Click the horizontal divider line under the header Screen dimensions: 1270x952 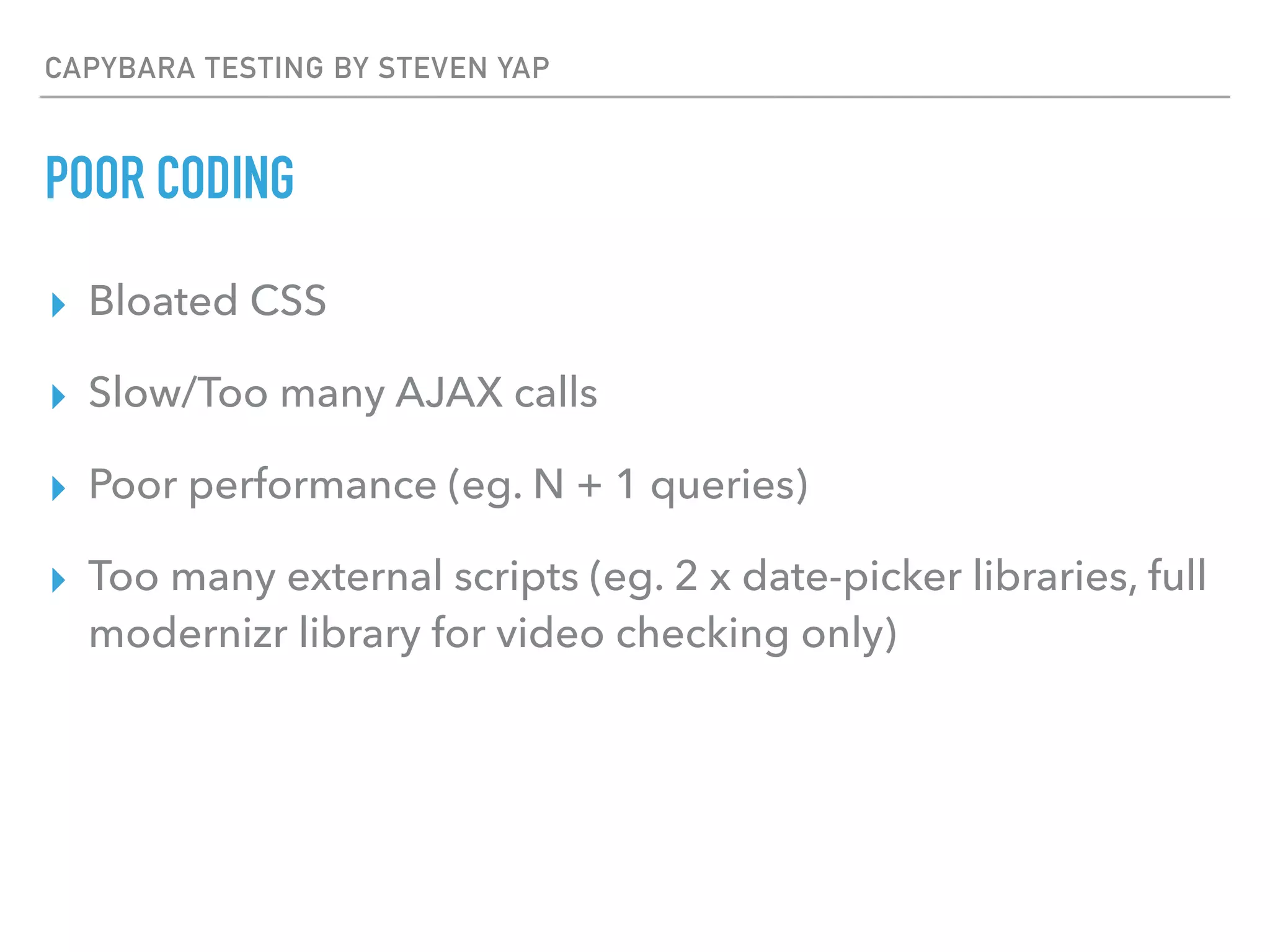634,97
